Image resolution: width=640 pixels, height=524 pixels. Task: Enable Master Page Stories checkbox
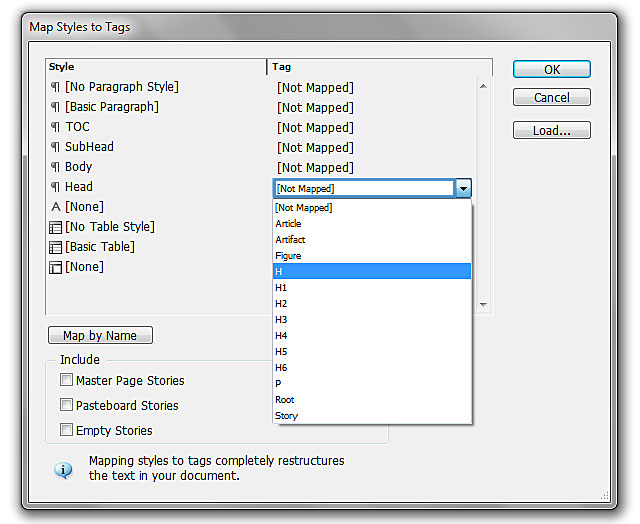click(x=66, y=380)
